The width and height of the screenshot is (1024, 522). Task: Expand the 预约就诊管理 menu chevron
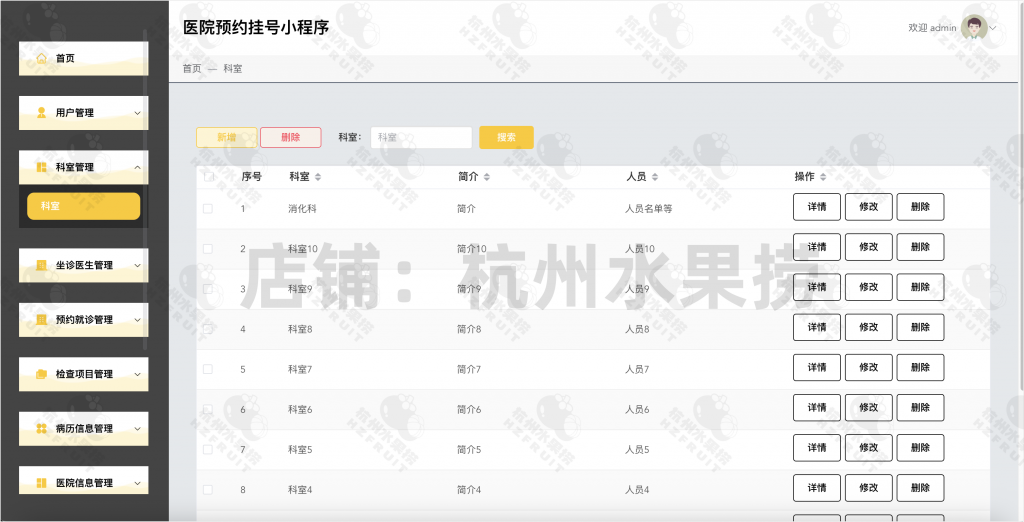[x=137, y=320]
